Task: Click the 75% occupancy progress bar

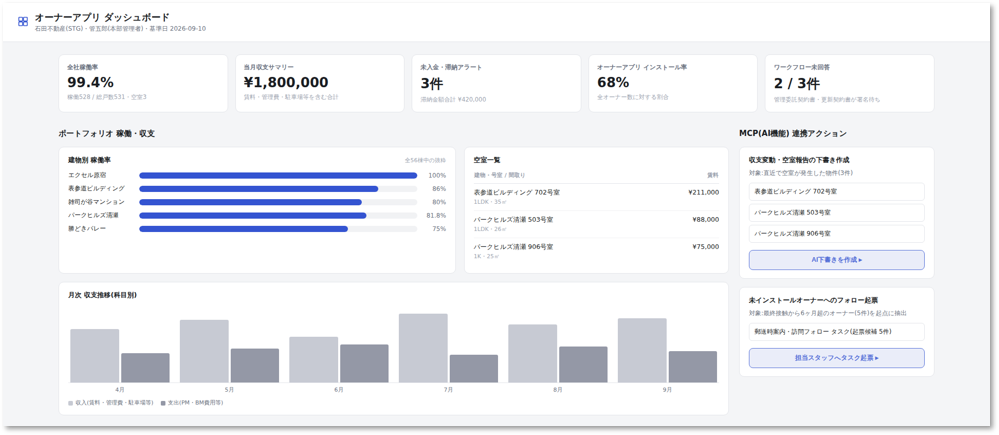Action: (278, 229)
